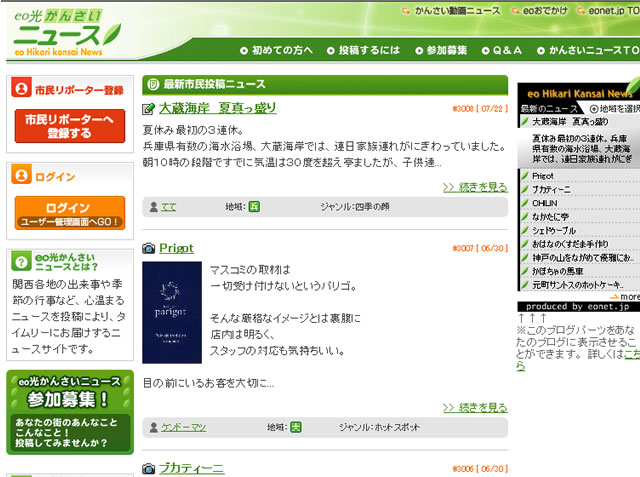
Task: Open article titled Prigot
Action: pos(176,248)
